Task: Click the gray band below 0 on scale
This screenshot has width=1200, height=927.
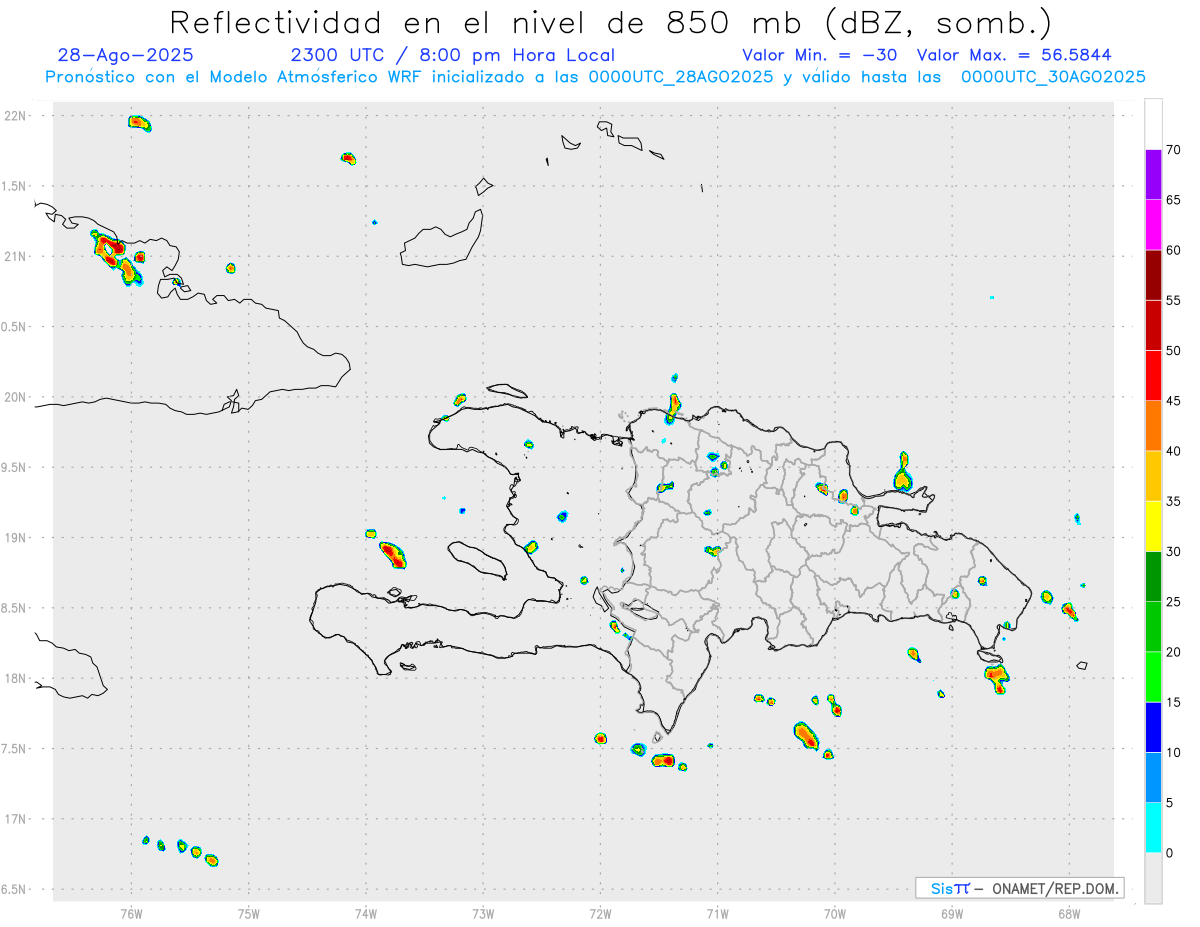Action: coord(1153,878)
